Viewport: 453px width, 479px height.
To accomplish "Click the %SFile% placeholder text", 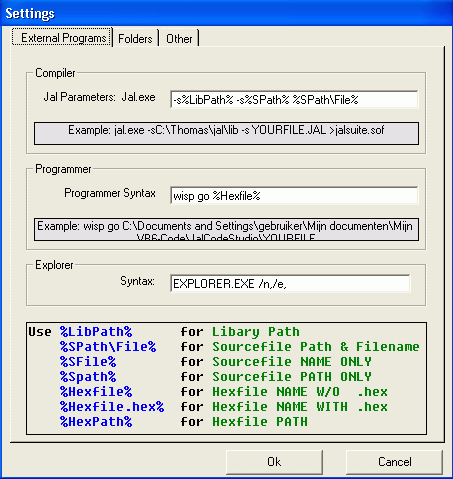I will pyautogui.click(x=88, y=362).
